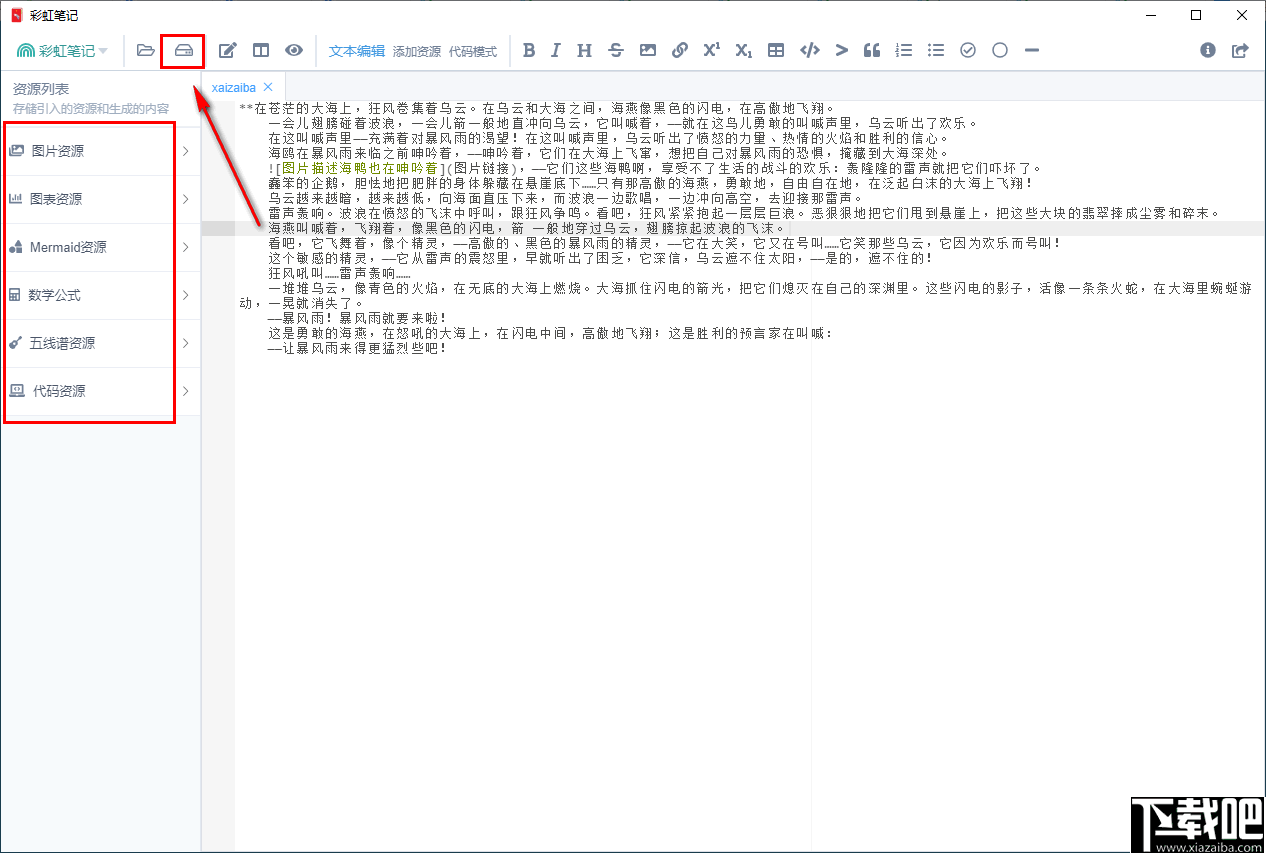Toggle the eye preview icon
Image resolution: width=1266 pixels, height=853 pixels.
click(x=294, y=50)
